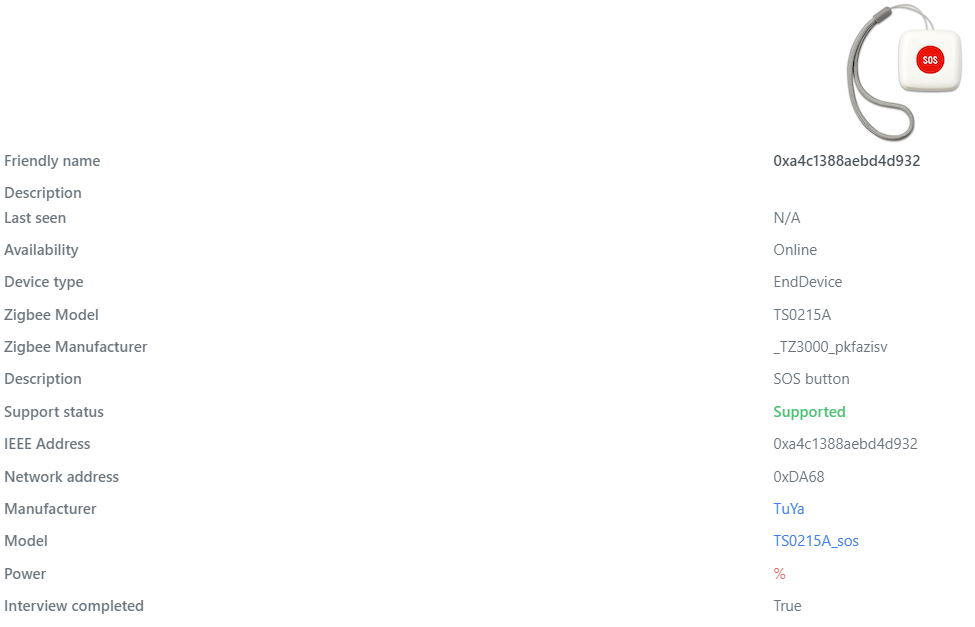This screenshot has width=975, height=627.
Task: Click the Interview completed True value
Action: pos(786,605)
